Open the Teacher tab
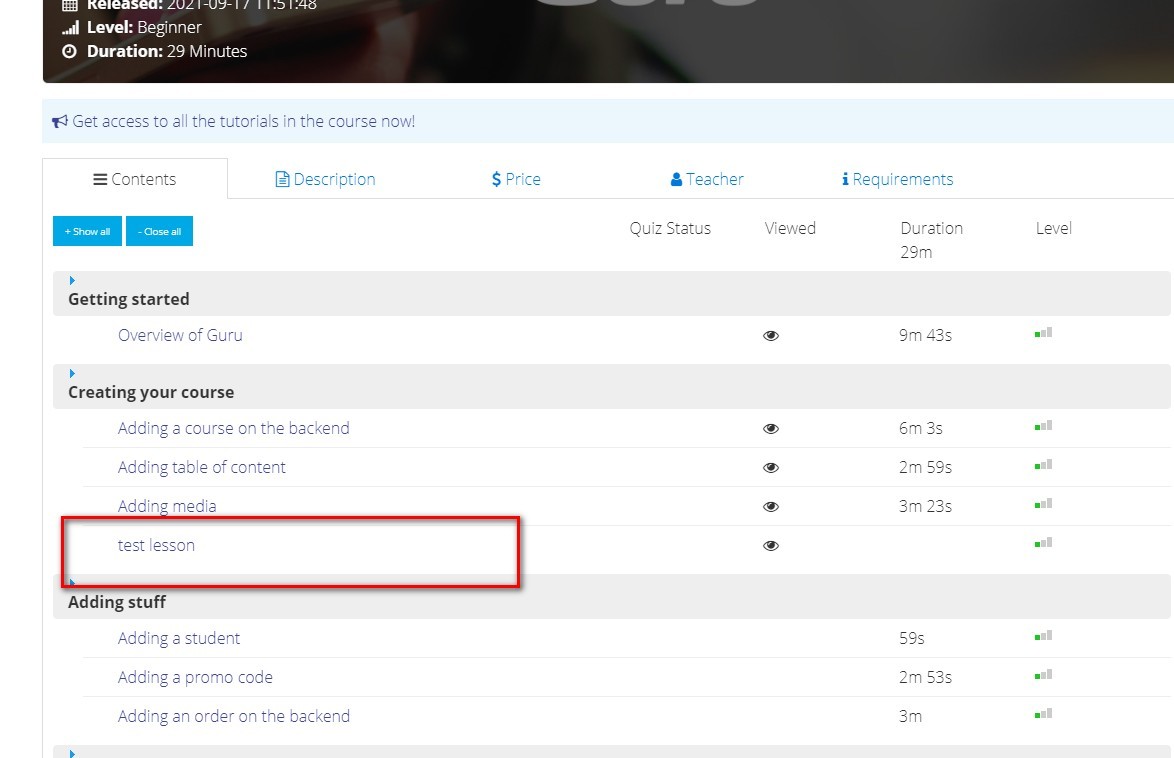 click(x=707, y=179)
